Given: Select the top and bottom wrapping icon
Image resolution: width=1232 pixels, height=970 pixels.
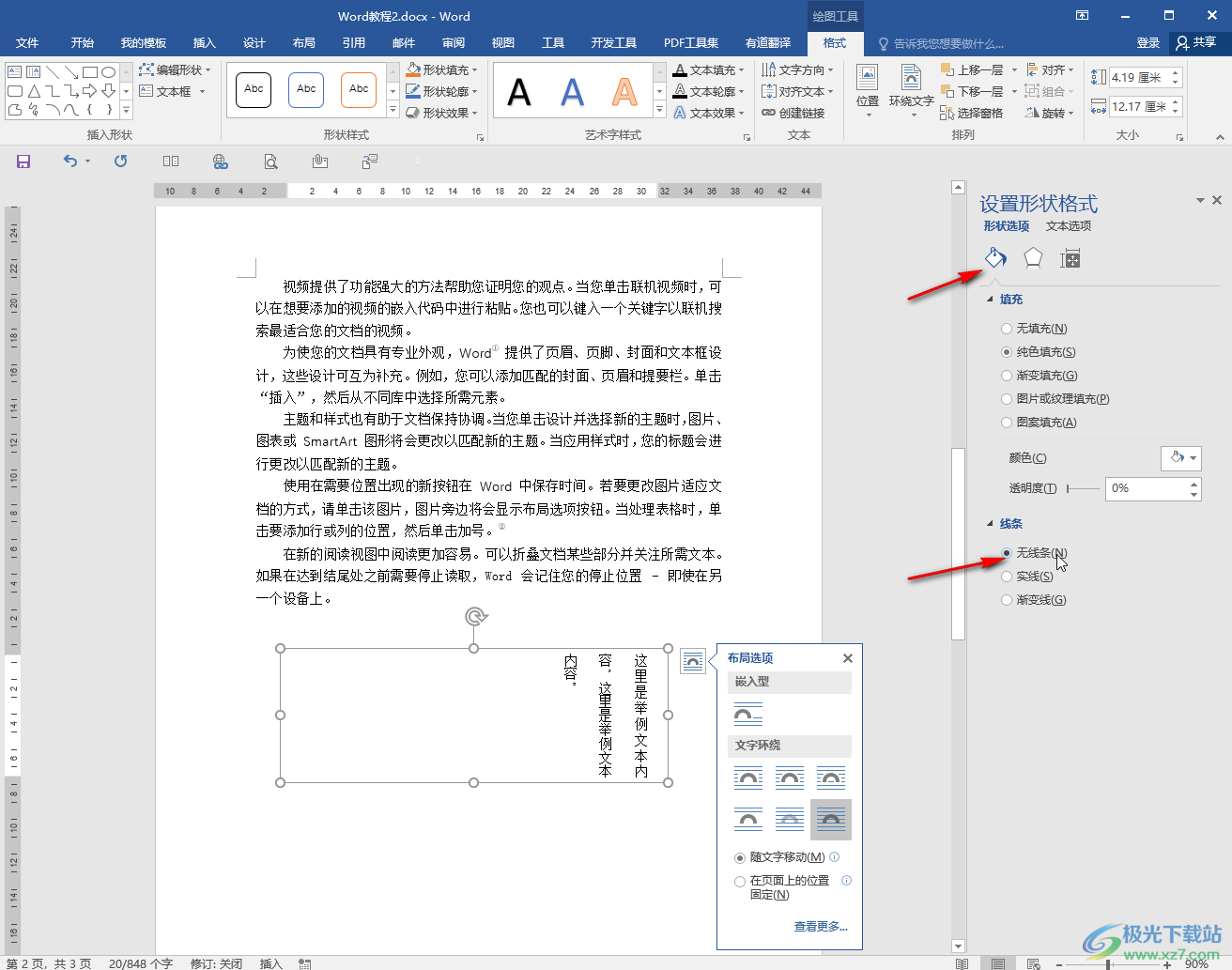Looking at the screenshot, I should [748, 820].
